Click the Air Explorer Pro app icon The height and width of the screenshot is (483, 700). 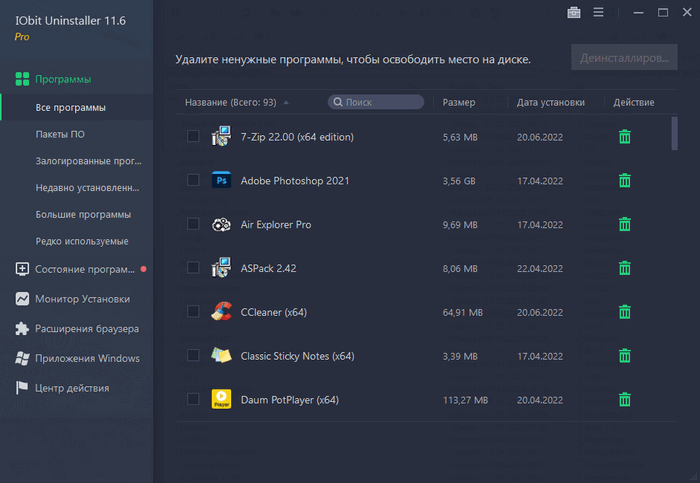pyautogui.click(x=221, y=225)
